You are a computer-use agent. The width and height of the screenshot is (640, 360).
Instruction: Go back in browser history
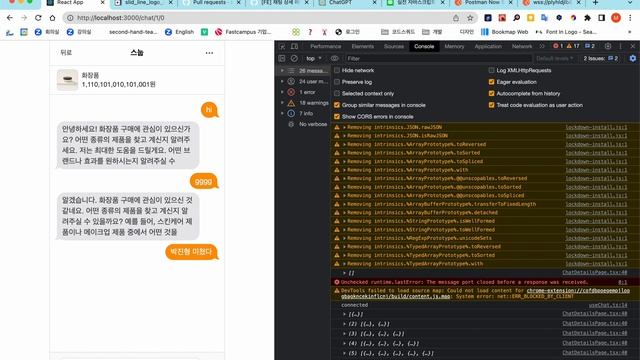(x=10, y=18)
